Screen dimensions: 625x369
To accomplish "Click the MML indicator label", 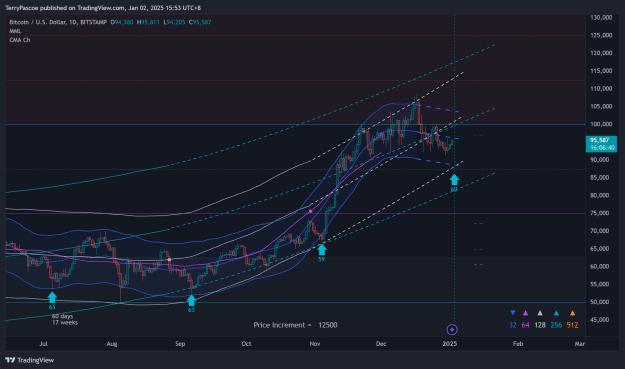I will point(15,31).
